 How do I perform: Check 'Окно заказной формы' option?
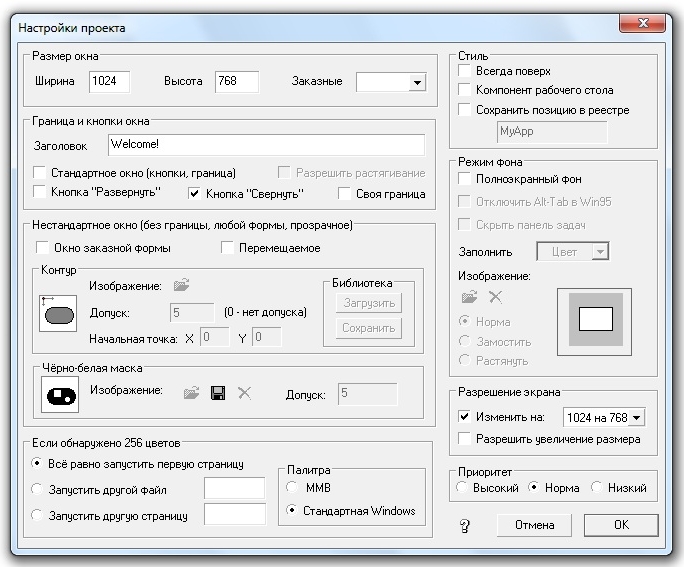[42, 248]
